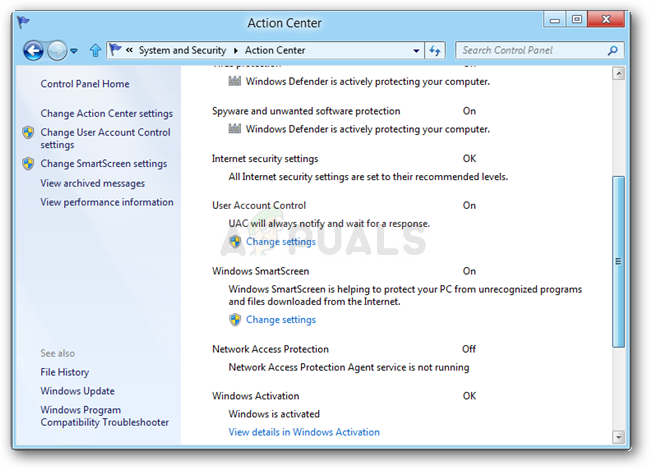
Task: Click the vertical scrollbar thumb
Action: 618,262
